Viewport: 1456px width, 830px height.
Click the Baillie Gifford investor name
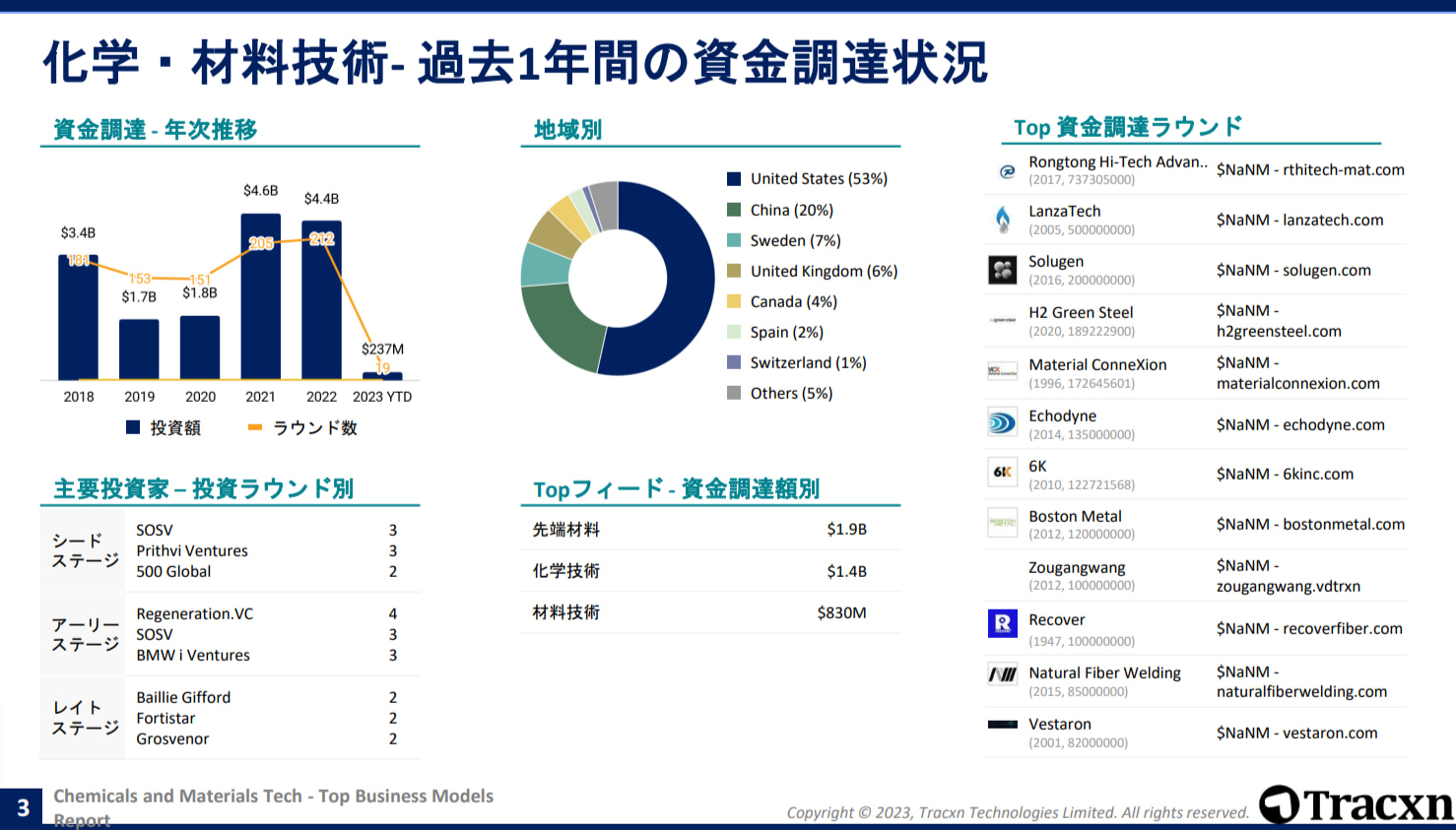[183, 697]
